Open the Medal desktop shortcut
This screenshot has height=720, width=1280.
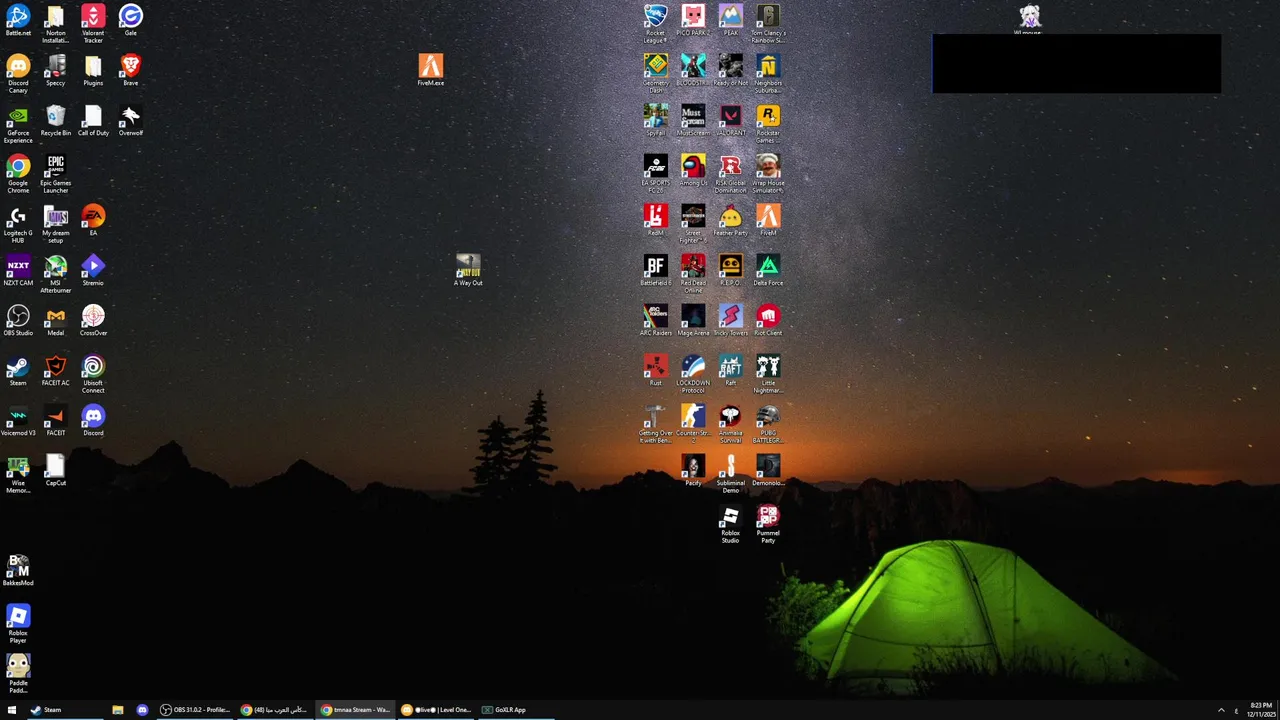tap(56, 320)
